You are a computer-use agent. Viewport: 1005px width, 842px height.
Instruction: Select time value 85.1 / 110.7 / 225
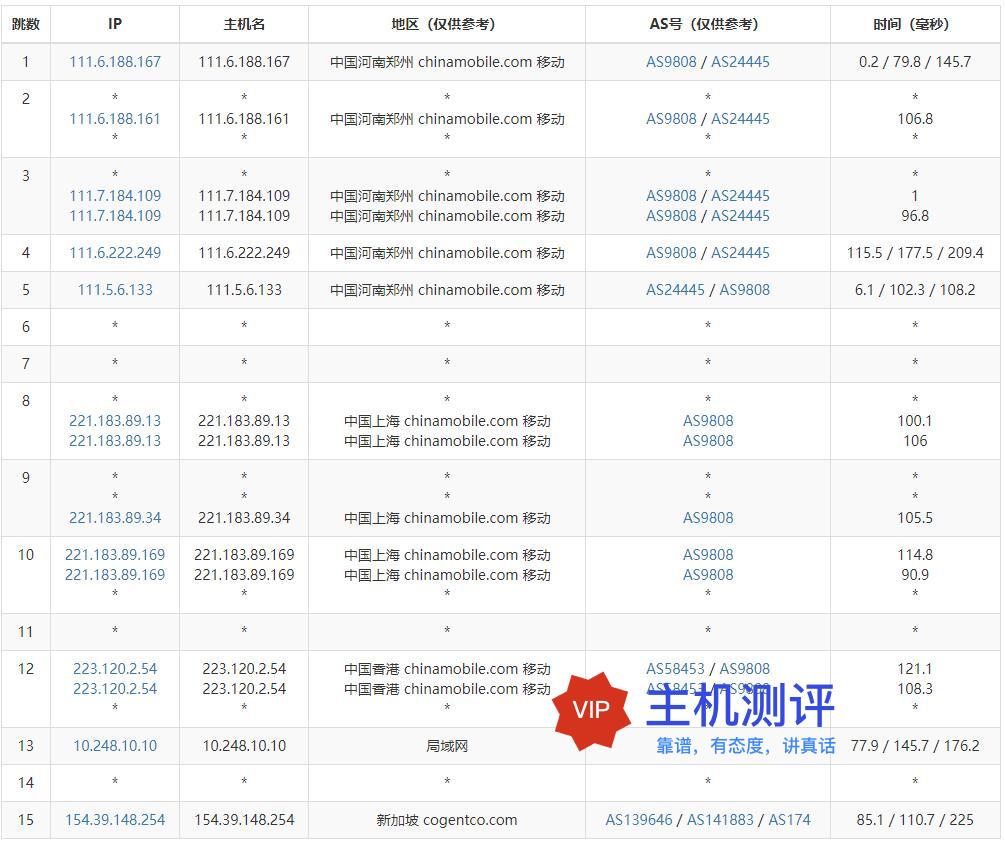915,820
